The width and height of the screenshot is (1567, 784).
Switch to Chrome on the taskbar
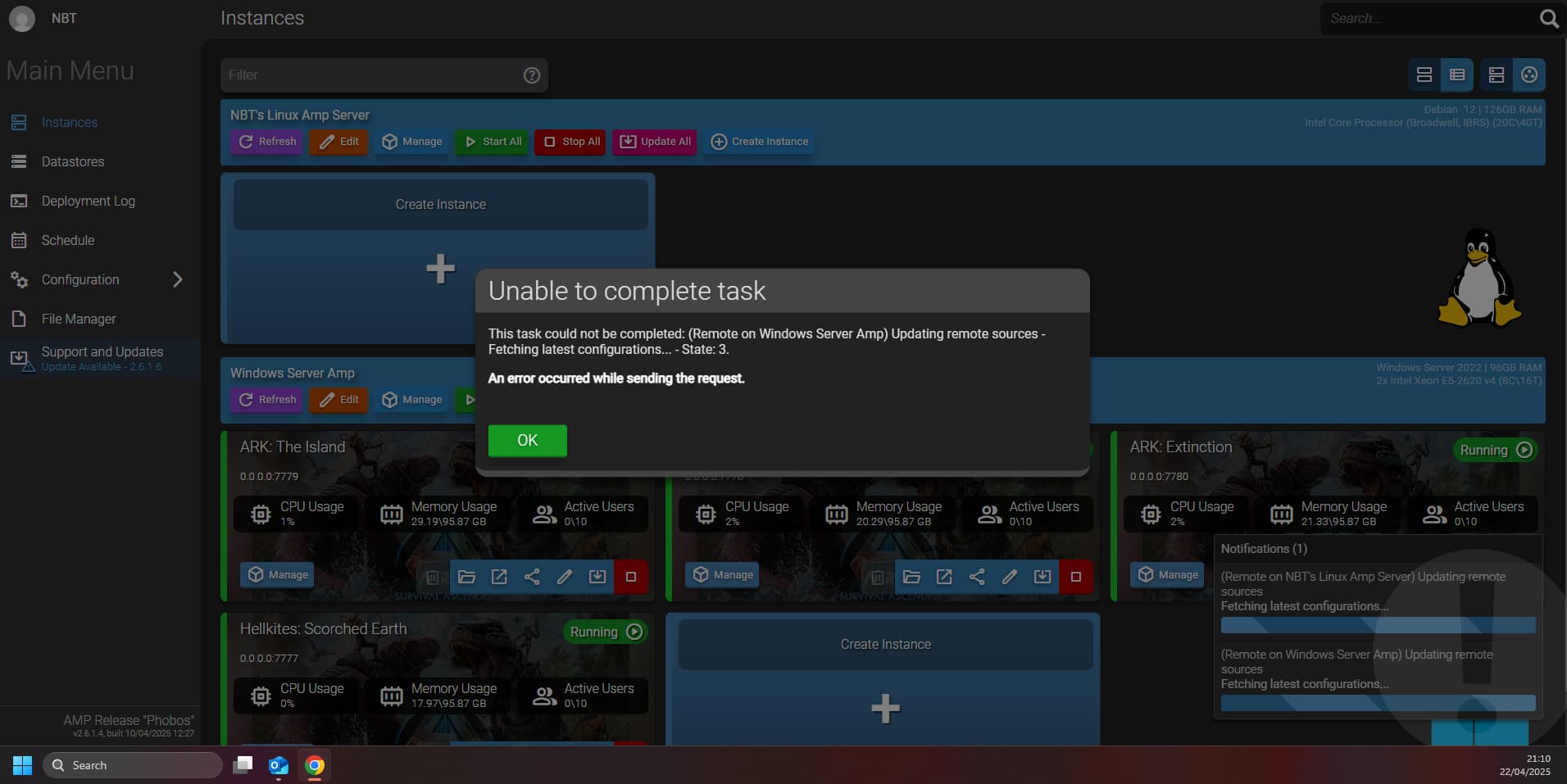[x=315, y=765]
